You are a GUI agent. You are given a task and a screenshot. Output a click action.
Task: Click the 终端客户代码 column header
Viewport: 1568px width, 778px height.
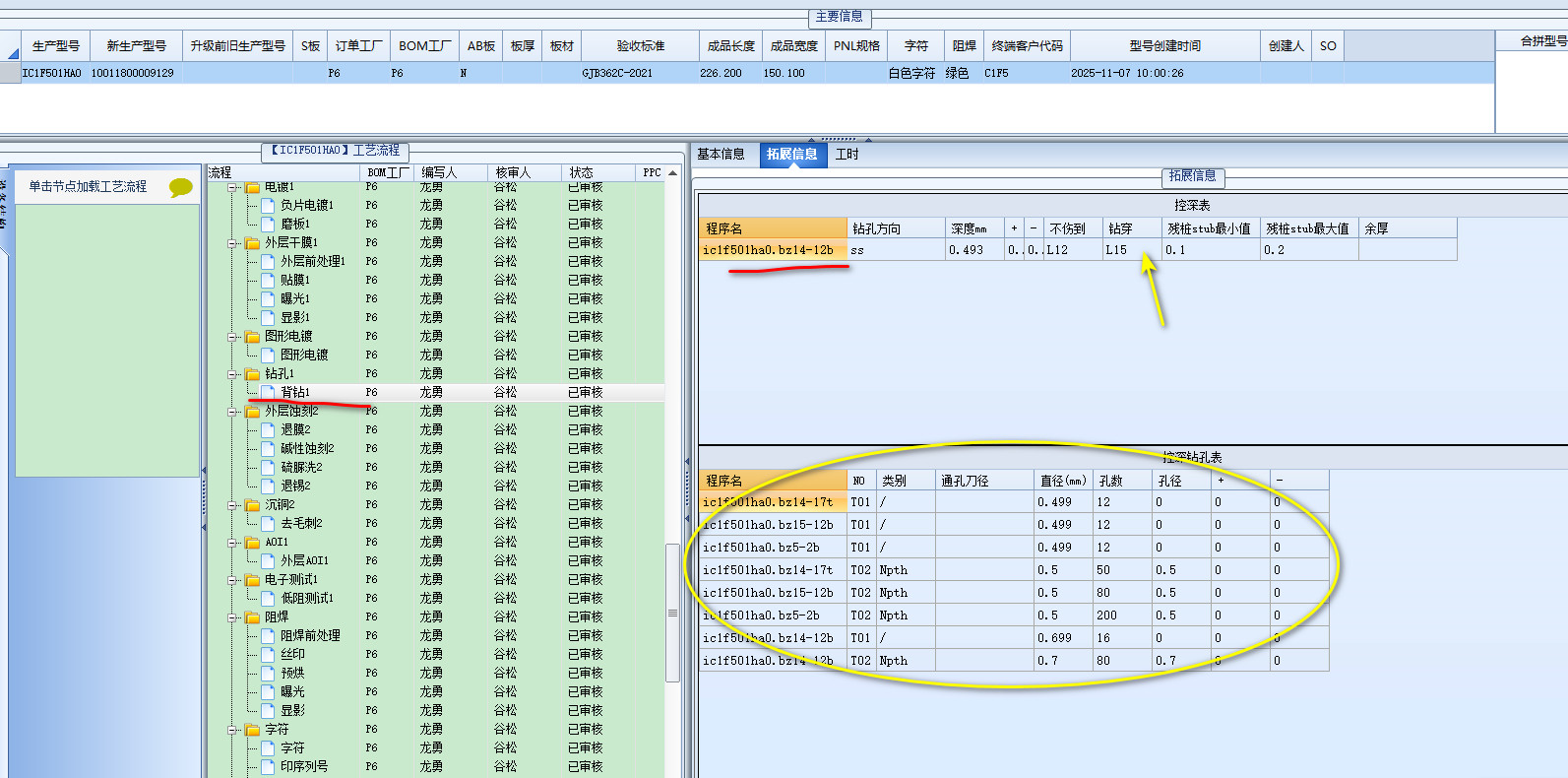click(x=1027, y=46)
